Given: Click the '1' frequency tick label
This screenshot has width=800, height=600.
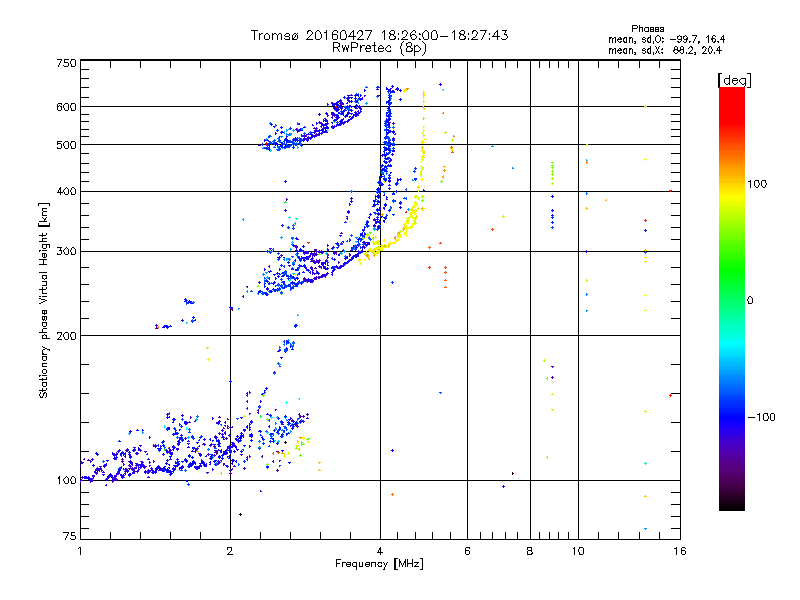Looking at the screenshot, I should pyautogui.click(x=80, y=551).
